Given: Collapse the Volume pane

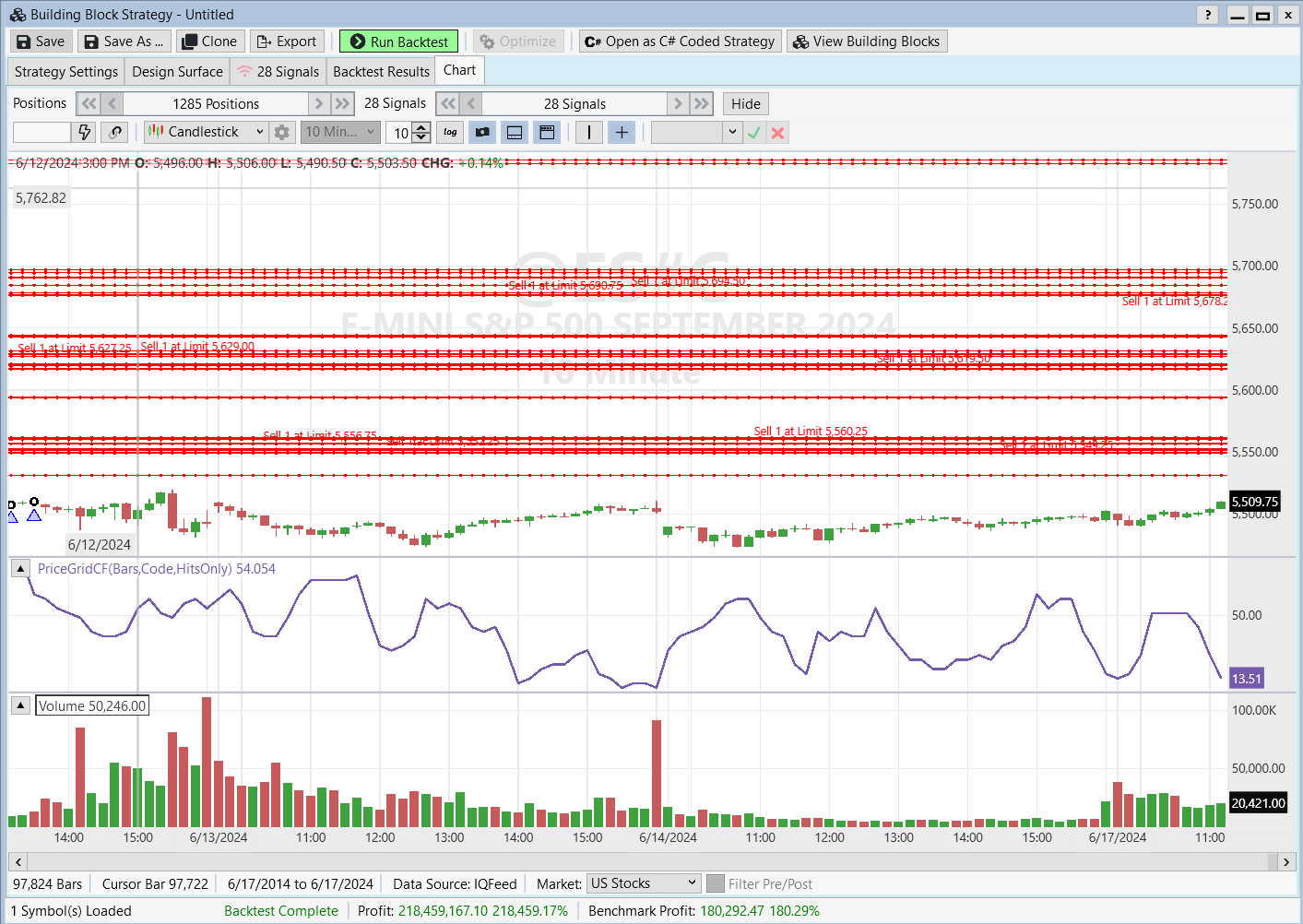Looking at the screenshot, I should tap(20, 705).
